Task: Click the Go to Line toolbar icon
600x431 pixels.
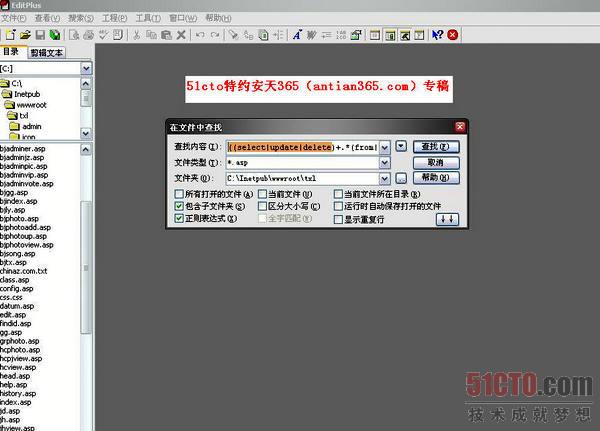Action: 278,35
